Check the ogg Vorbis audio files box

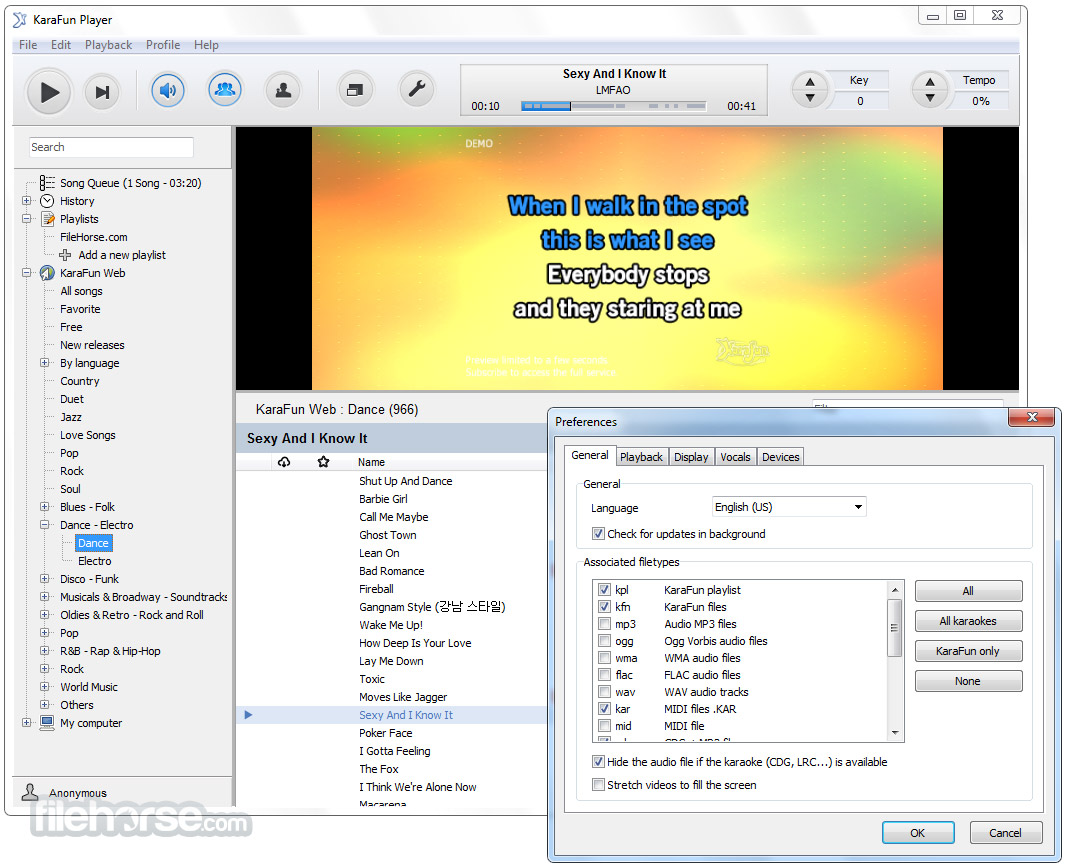tap(604, 641)
